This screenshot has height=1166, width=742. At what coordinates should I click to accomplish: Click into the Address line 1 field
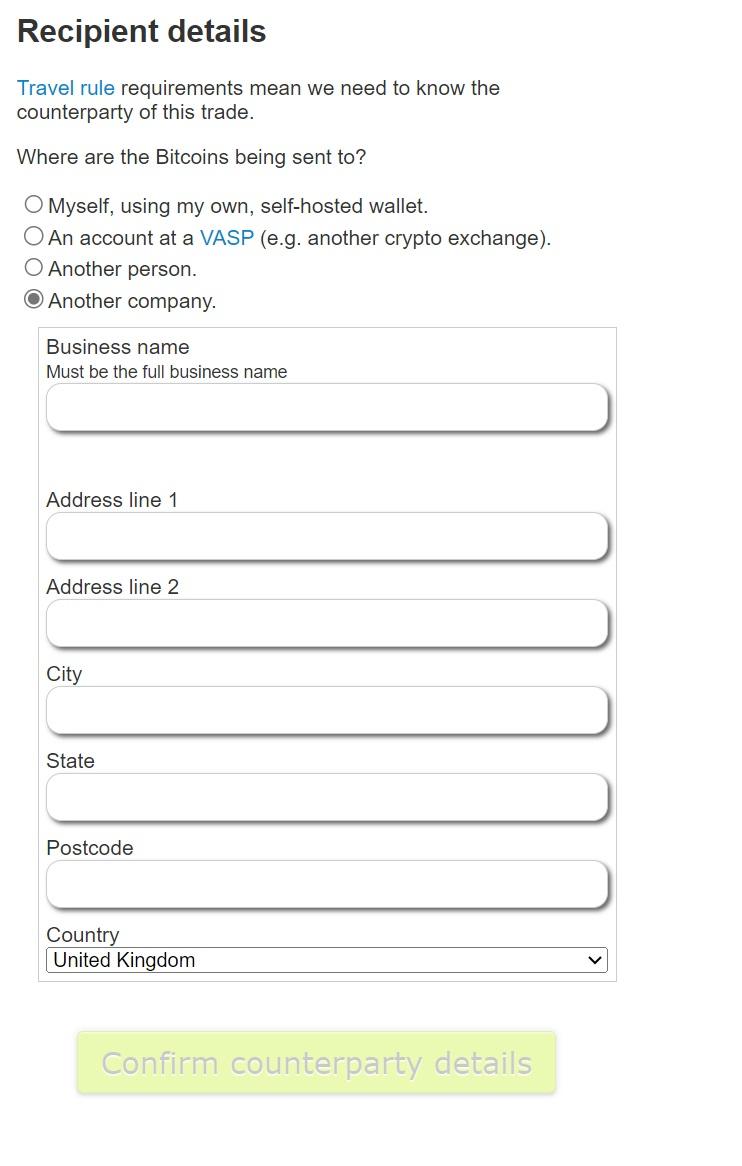(326, 537)
